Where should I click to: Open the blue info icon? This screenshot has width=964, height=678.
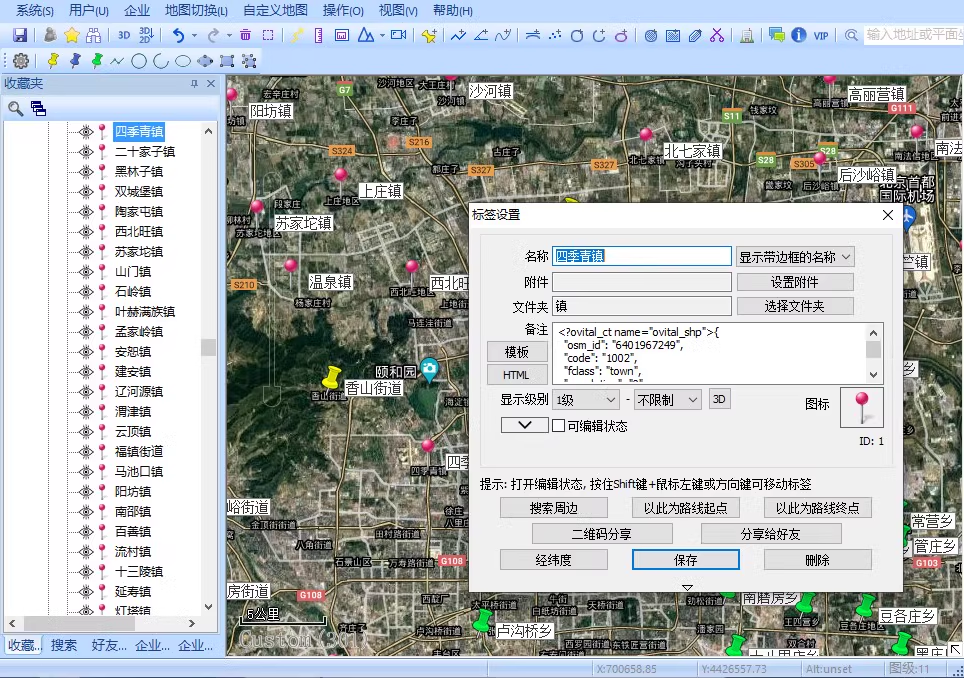tap(798, 35)
